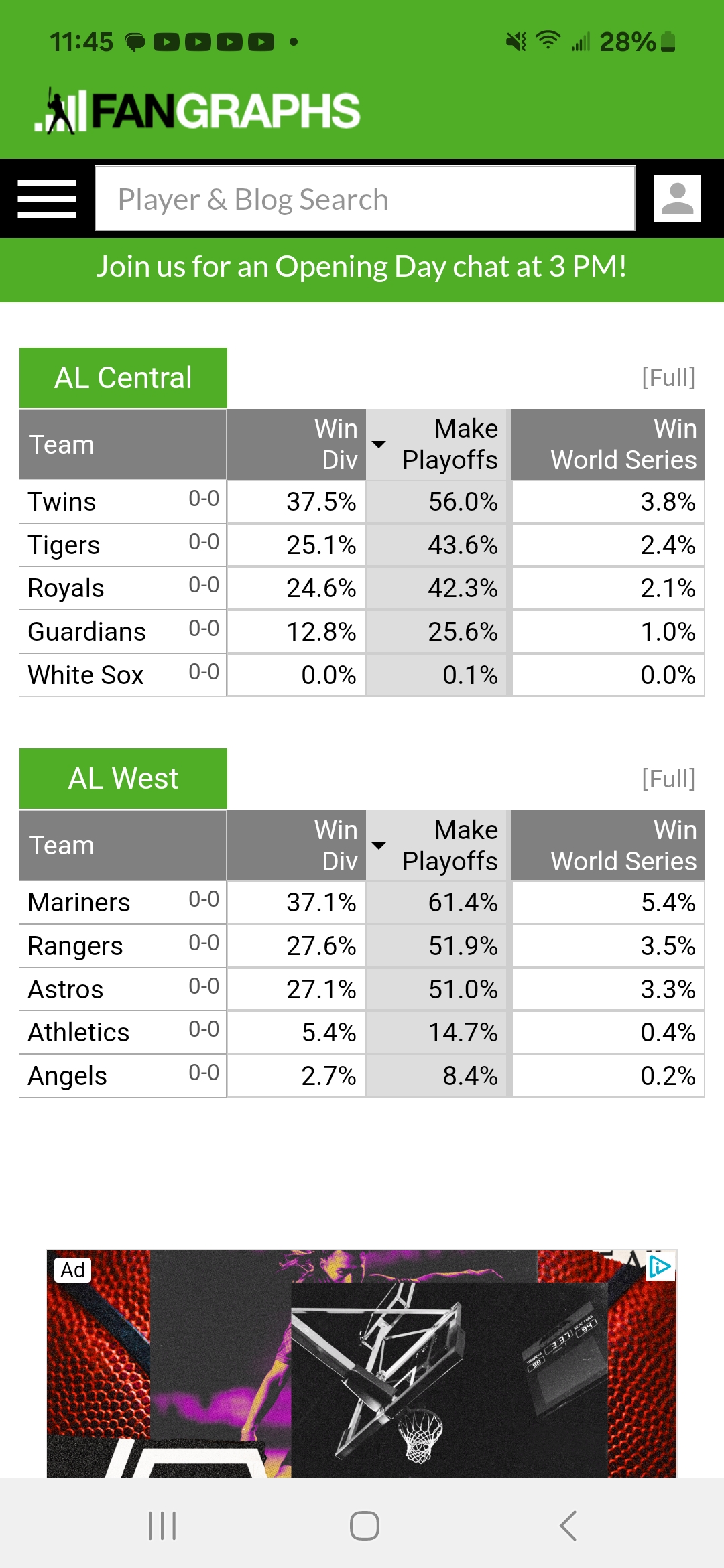Open the AL West full standings link

pos(668,779)
